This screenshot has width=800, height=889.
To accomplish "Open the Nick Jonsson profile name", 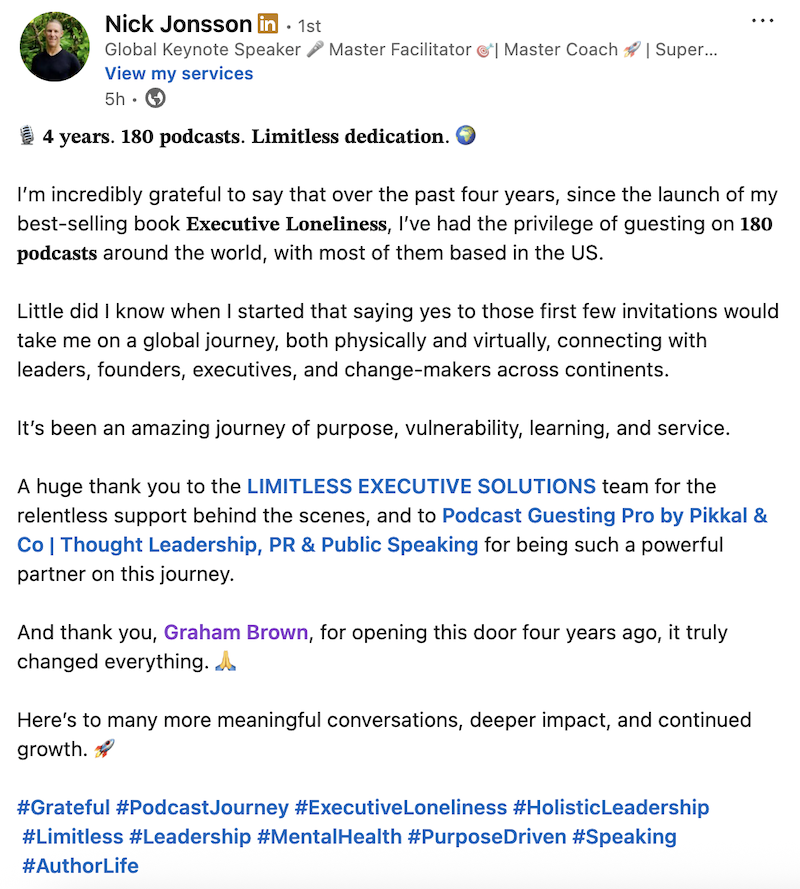I will [x=178, y=24].
